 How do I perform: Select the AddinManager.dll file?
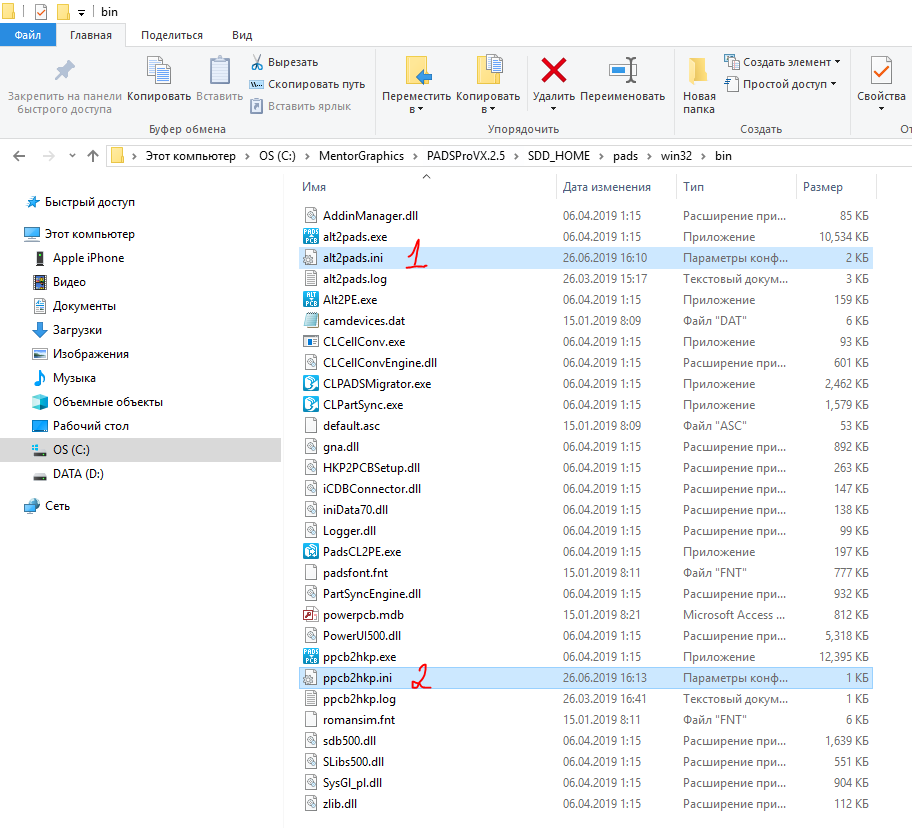point(586,216)
